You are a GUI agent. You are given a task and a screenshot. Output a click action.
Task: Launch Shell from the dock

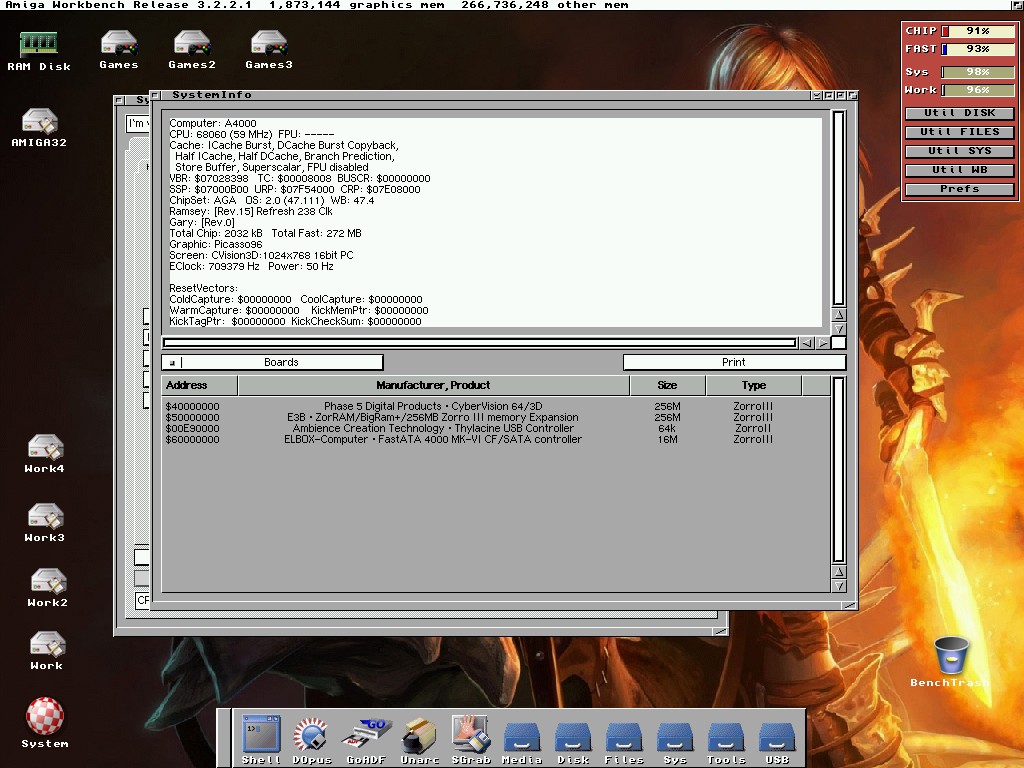coord(261,739)
